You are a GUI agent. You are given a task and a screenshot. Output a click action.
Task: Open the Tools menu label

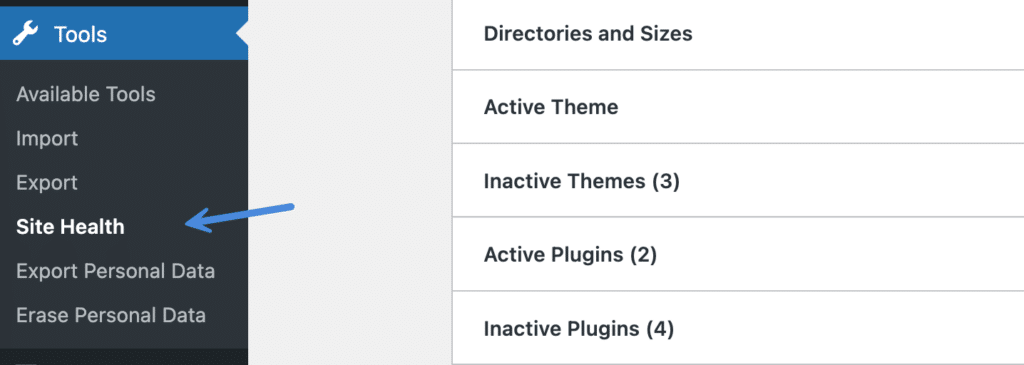80,34
